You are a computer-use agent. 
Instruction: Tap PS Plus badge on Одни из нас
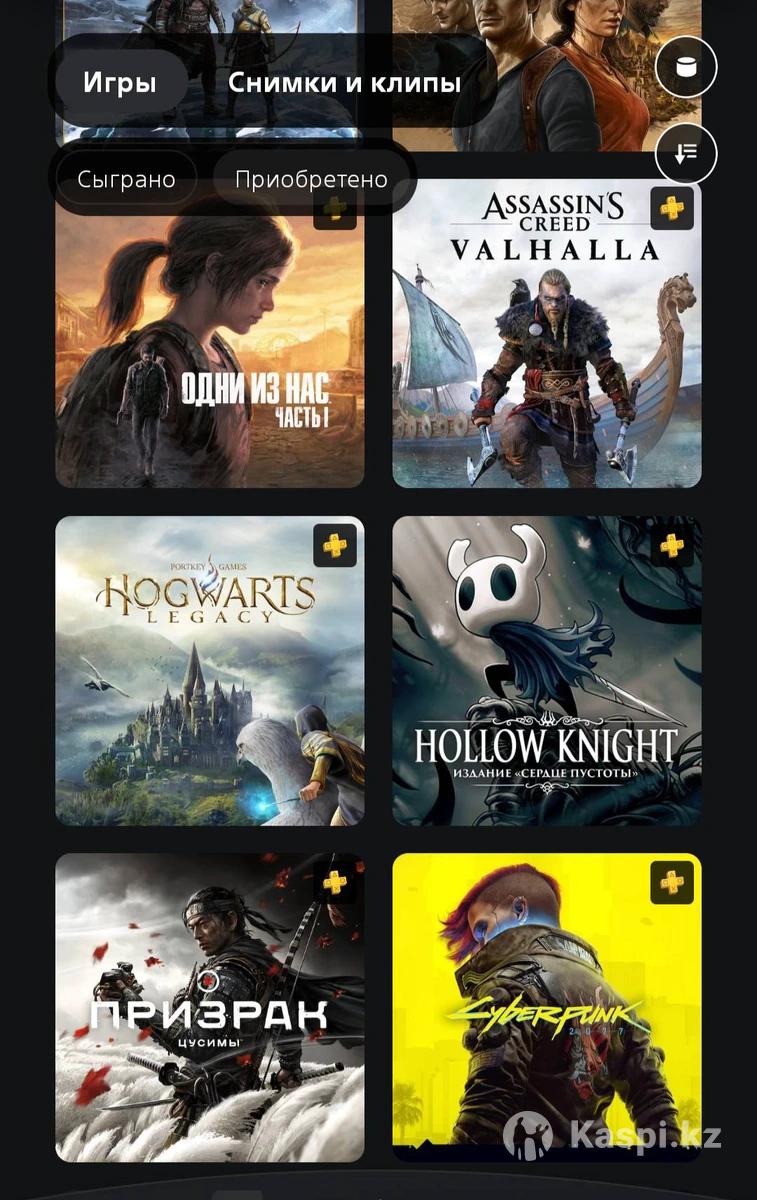(335, 210)
